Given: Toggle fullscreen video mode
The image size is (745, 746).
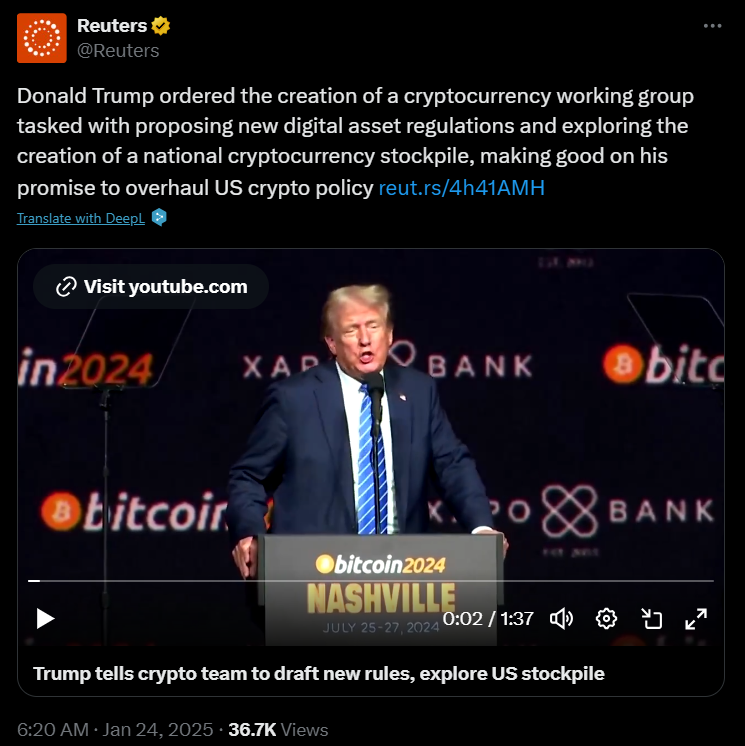Looking at the screenshot, I should pyautogui.click(x=696, y=619).
